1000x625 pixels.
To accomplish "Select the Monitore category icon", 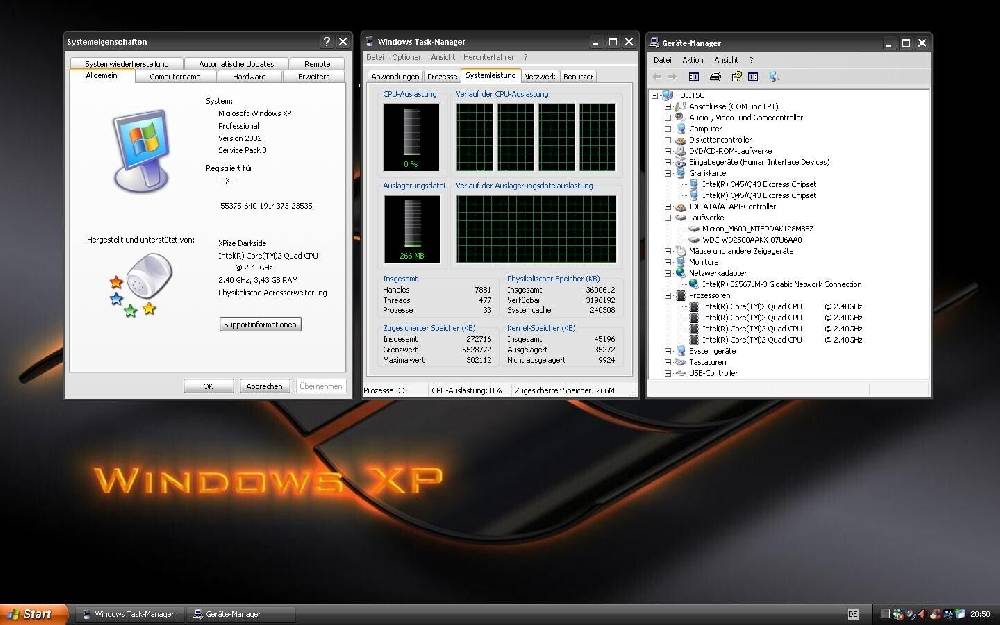I will (680, 261).
